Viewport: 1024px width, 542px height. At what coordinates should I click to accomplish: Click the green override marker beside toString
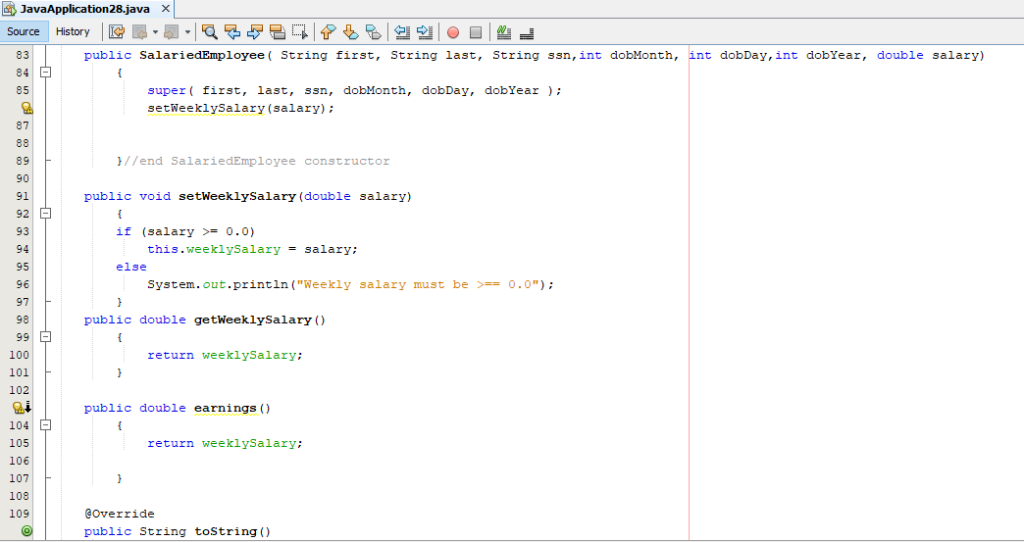coord(26,531)
